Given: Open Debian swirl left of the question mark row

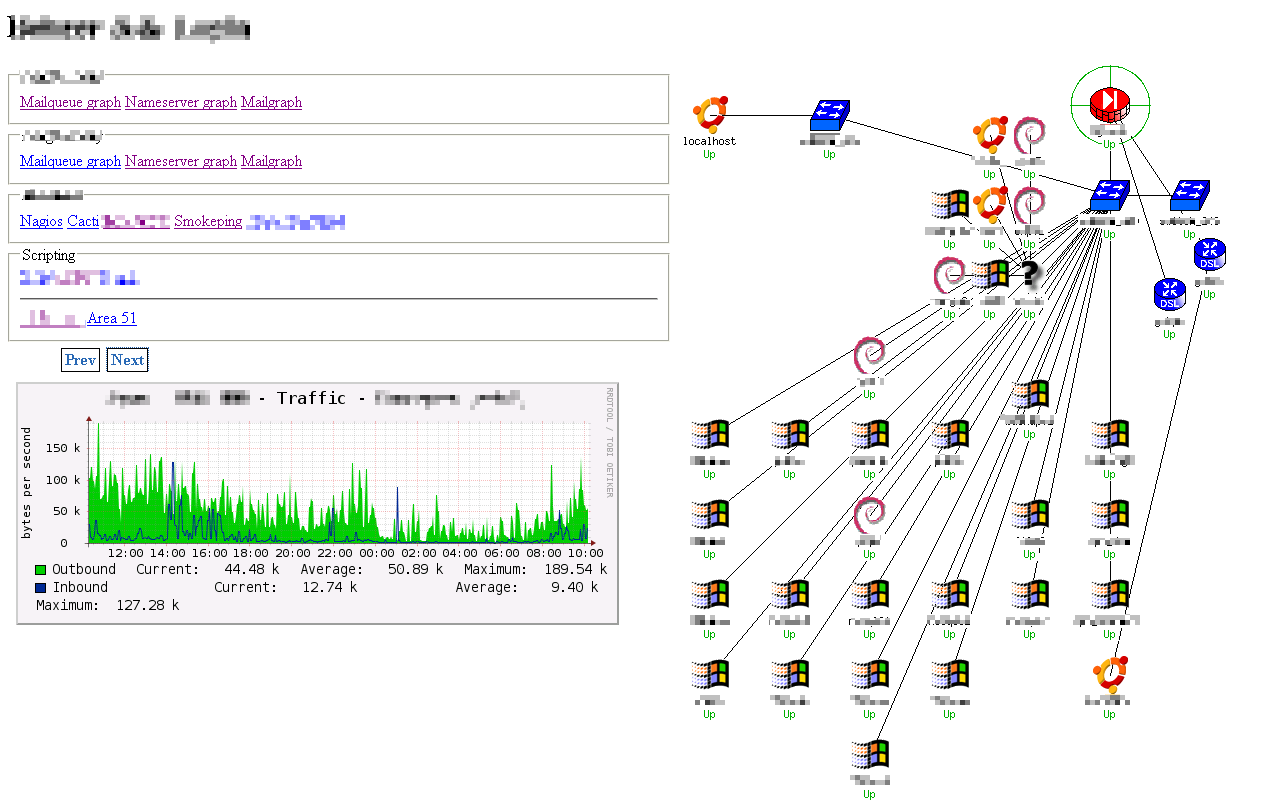Looking at the screenshot, I should point(949,275).
